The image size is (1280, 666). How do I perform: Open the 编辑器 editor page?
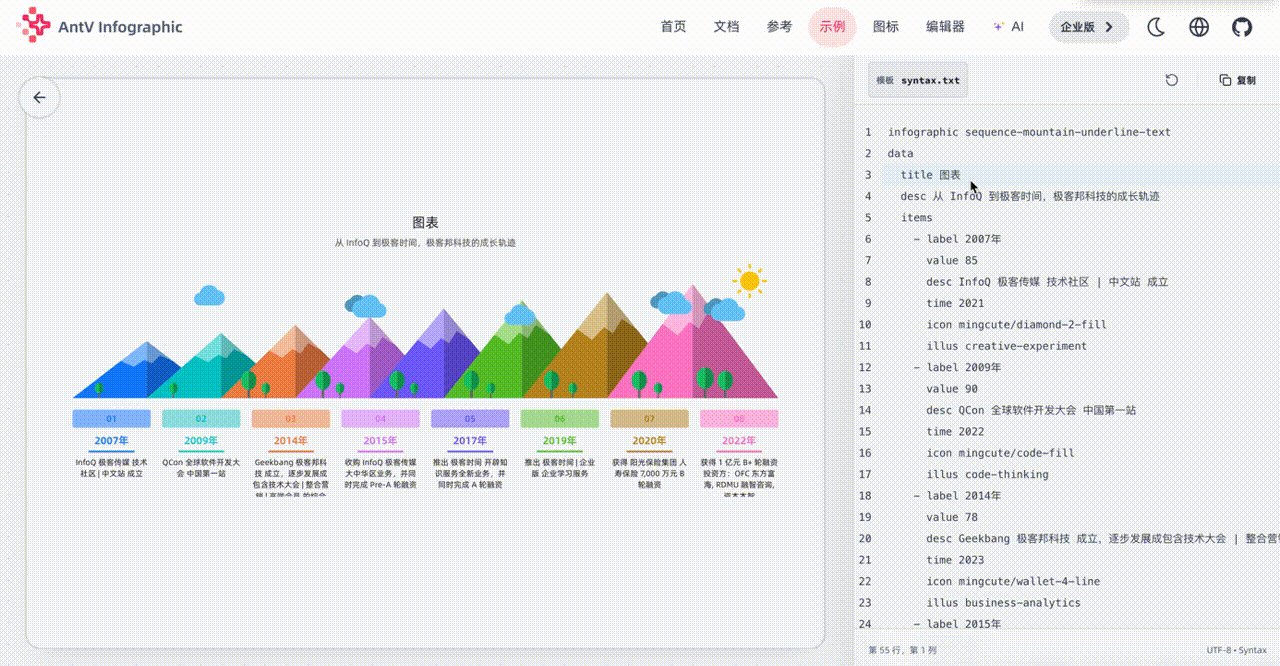(945, 27)
